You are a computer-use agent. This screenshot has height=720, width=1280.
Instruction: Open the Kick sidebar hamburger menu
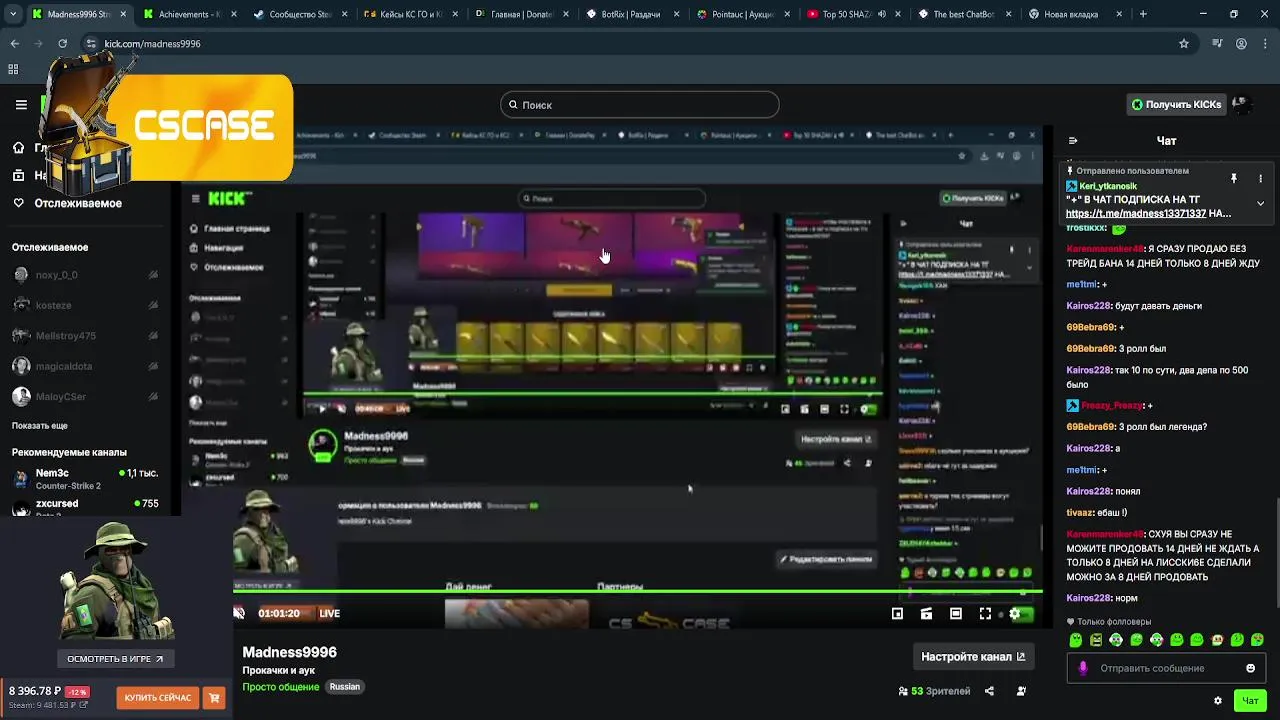(21, 104)
